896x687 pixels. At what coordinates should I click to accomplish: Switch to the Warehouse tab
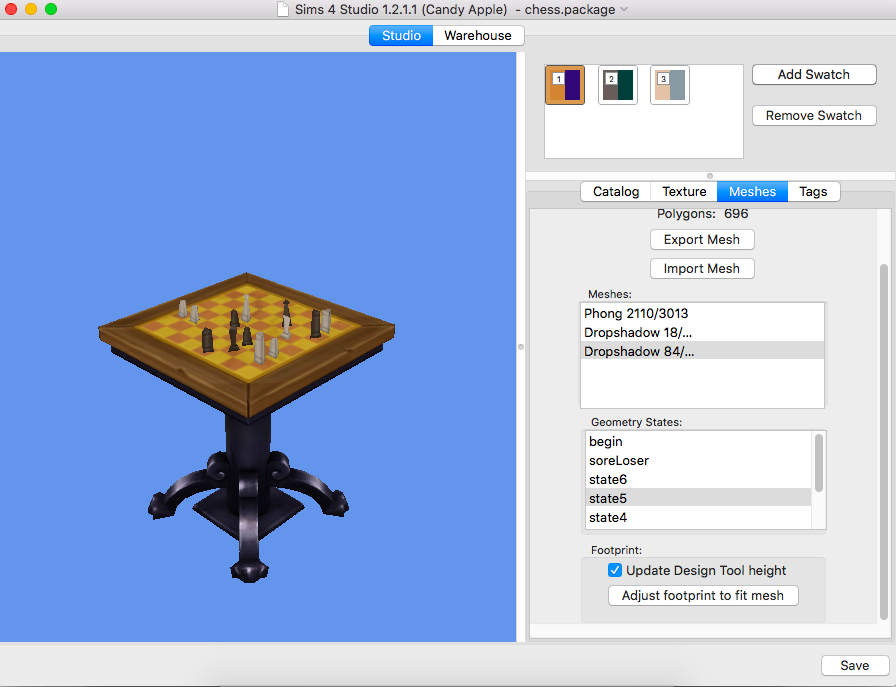(x=478, y=35)
